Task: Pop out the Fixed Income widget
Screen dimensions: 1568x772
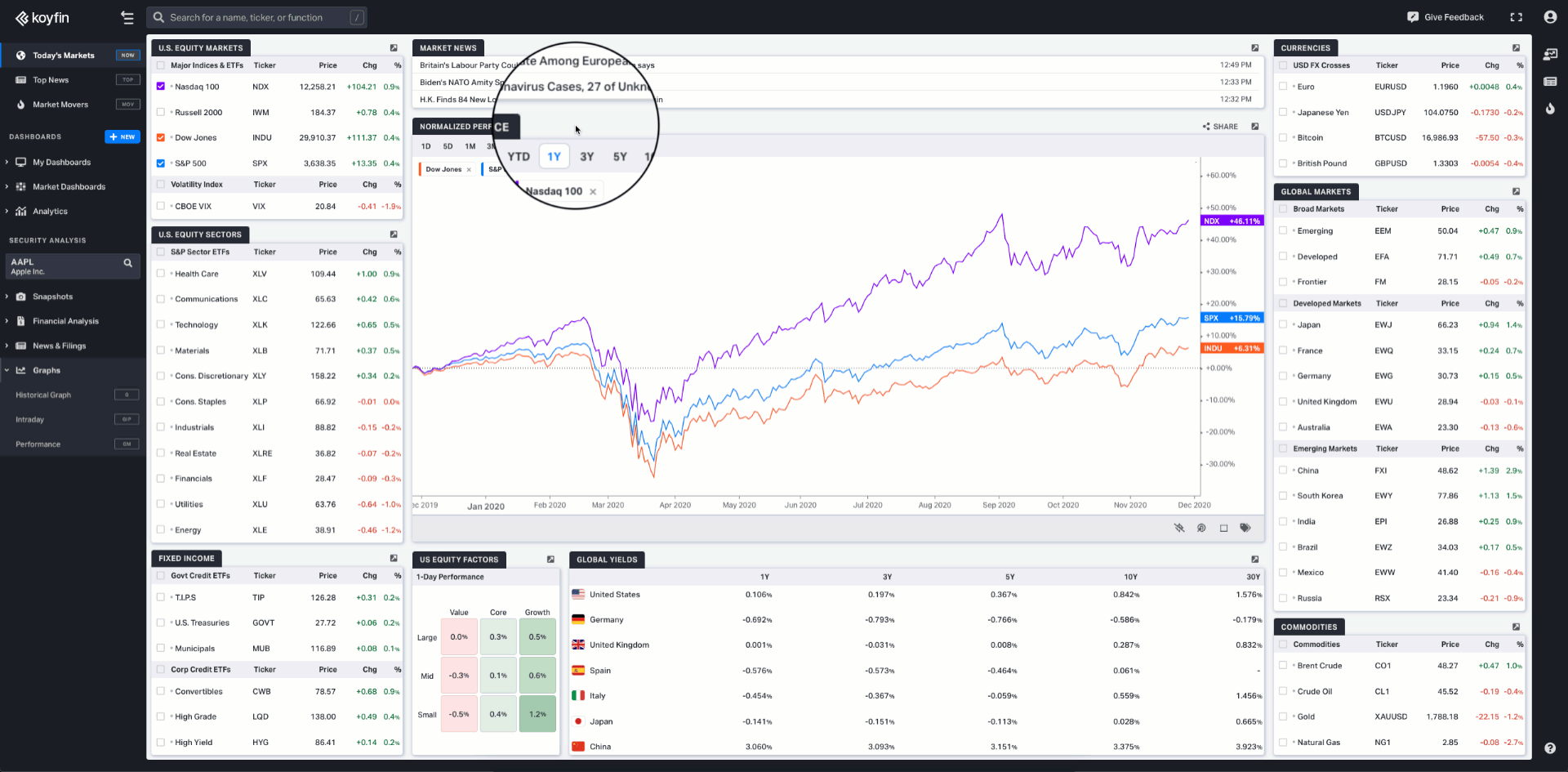Action: coord(394,559)
